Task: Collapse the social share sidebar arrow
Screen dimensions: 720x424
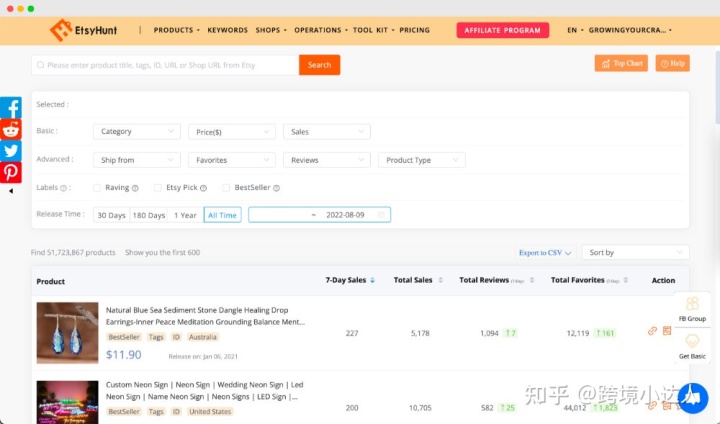Action: pyautogui.click(x=11, y=191)
